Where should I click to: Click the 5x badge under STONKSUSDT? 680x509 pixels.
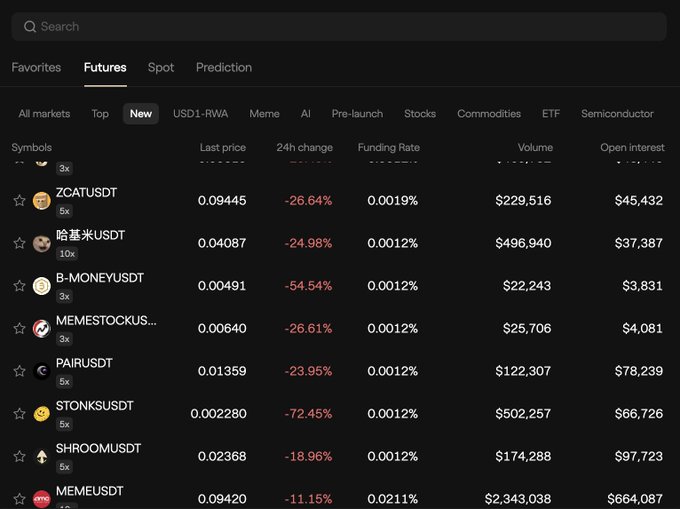(64, 424)
